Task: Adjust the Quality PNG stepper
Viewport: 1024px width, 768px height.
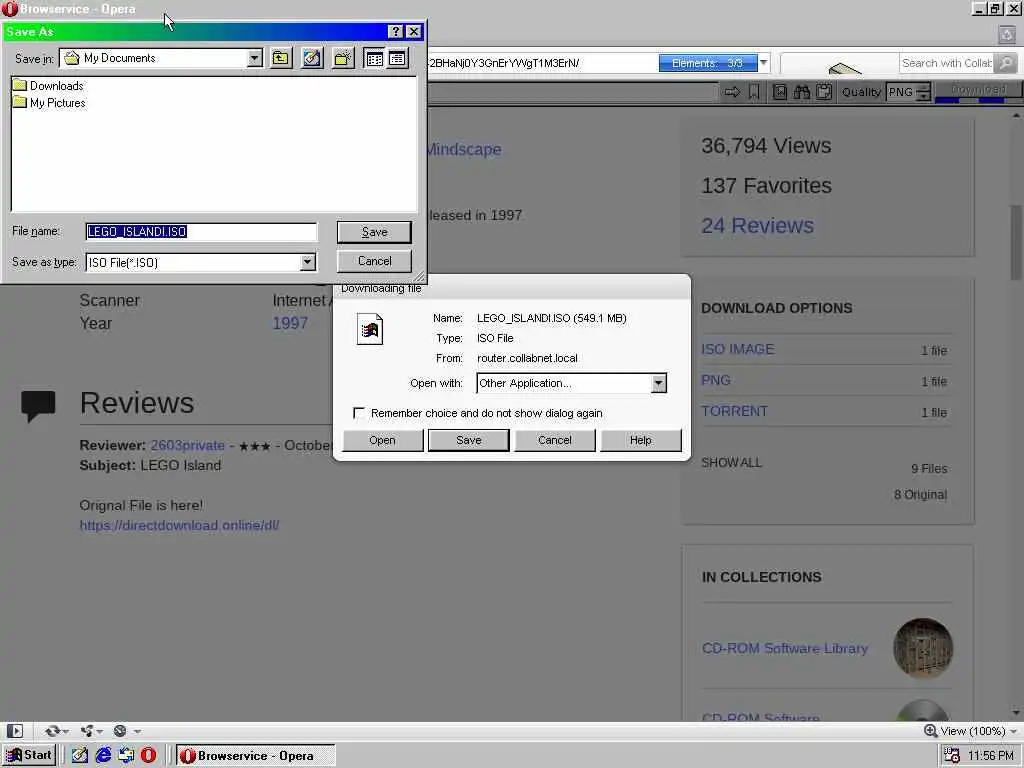Action: 923,92
